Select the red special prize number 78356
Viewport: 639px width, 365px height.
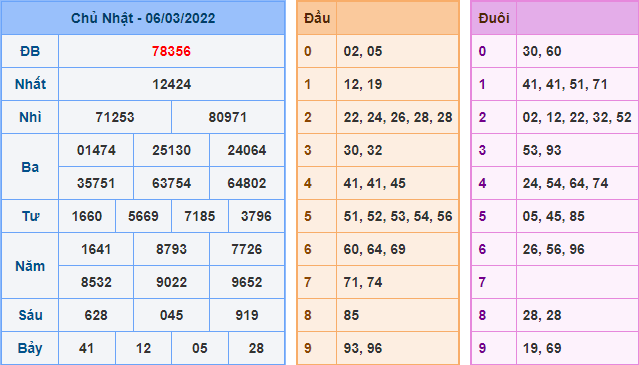coord(171,51)
